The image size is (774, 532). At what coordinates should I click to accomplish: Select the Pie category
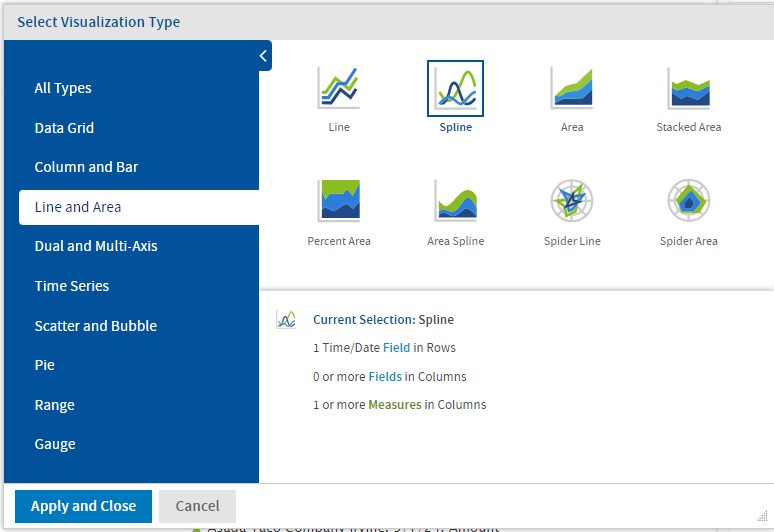pyautogui.click(x=44, y=365)
